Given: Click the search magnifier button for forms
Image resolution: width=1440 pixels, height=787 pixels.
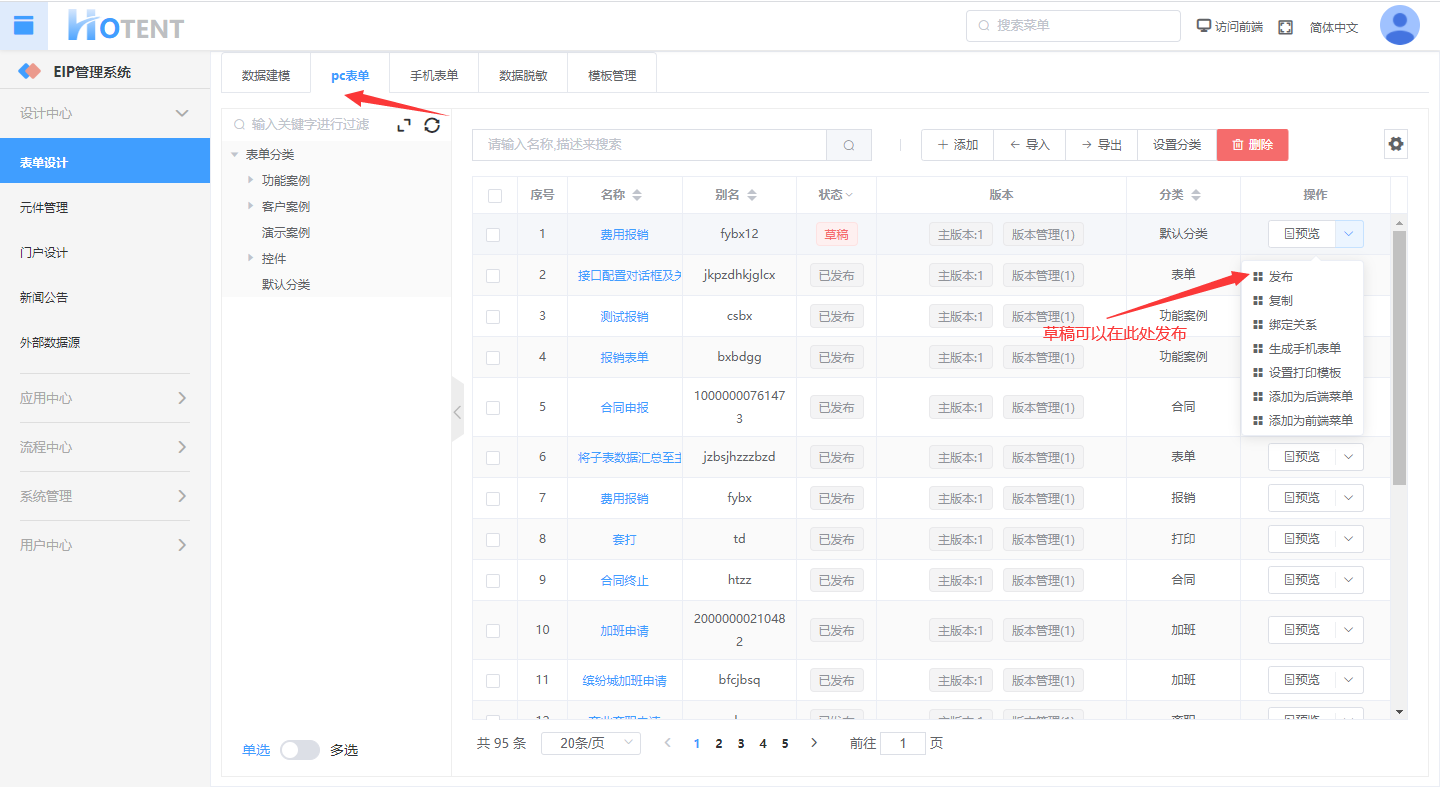Looking at the screenshot, I should point(848,145).
